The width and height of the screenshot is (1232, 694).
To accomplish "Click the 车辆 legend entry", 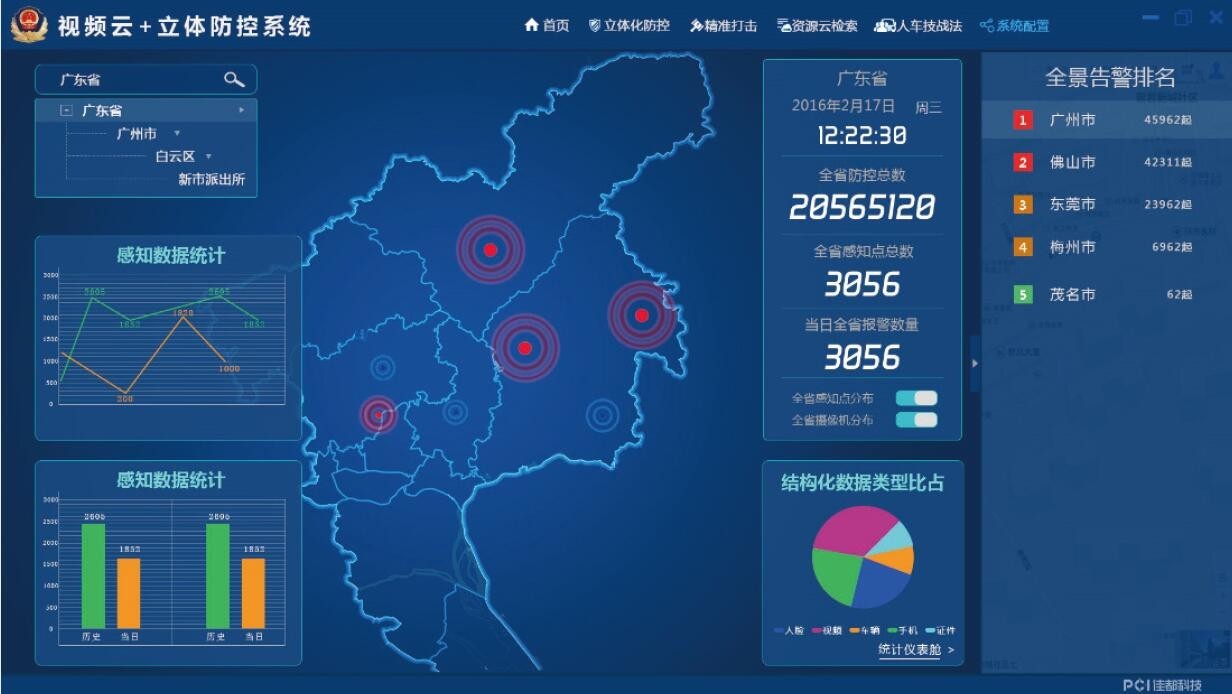I will [x=865, y=630].
